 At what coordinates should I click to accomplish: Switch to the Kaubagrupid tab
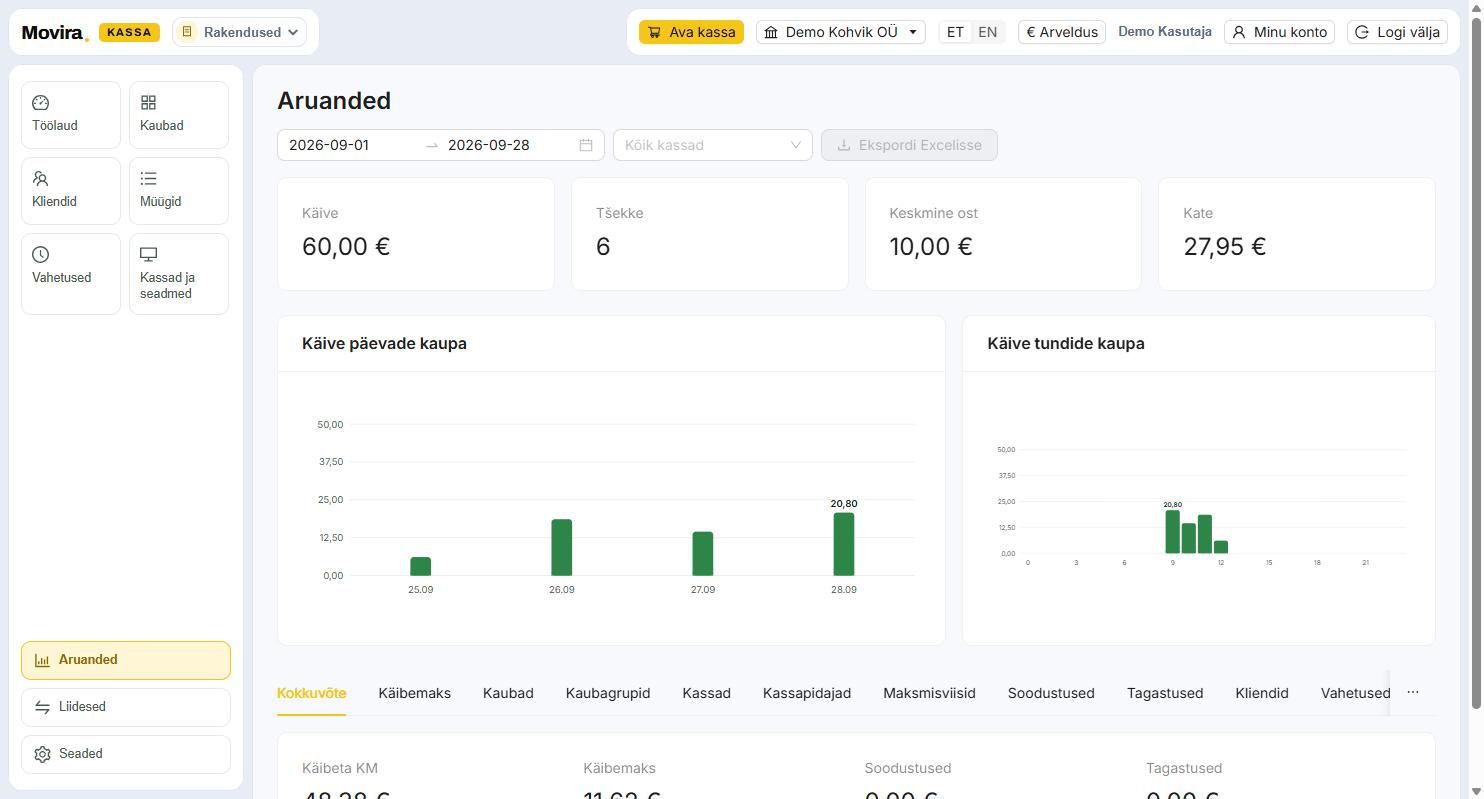[608, 693]
